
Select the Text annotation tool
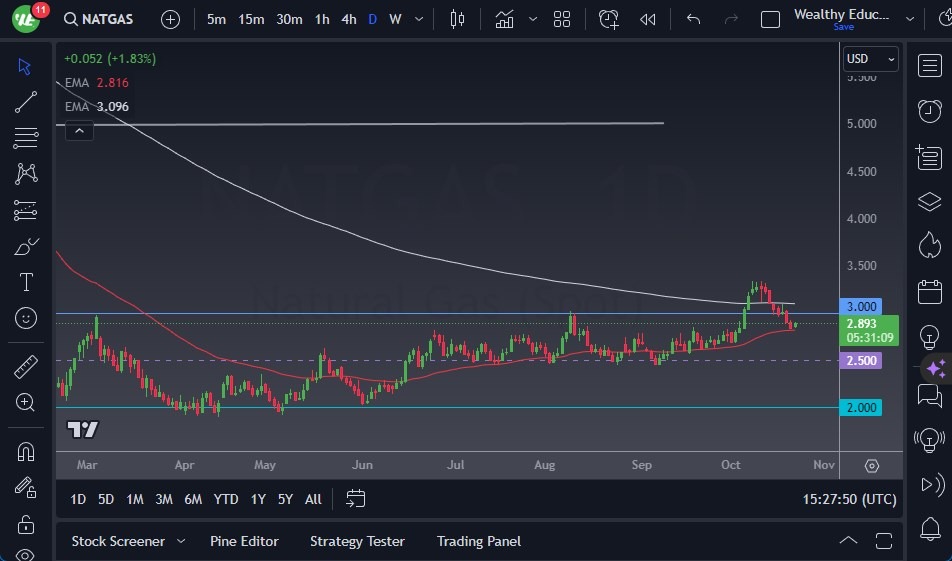[26, 282]
